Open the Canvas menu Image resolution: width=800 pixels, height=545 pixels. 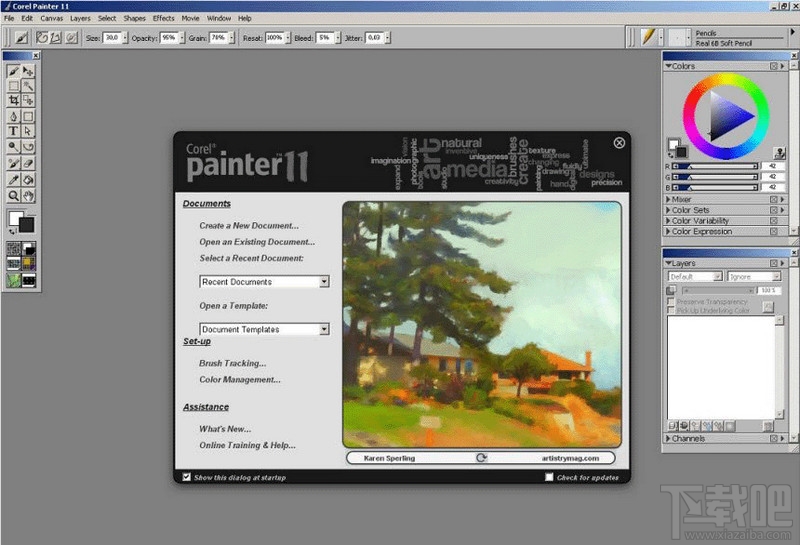[52, 18]
